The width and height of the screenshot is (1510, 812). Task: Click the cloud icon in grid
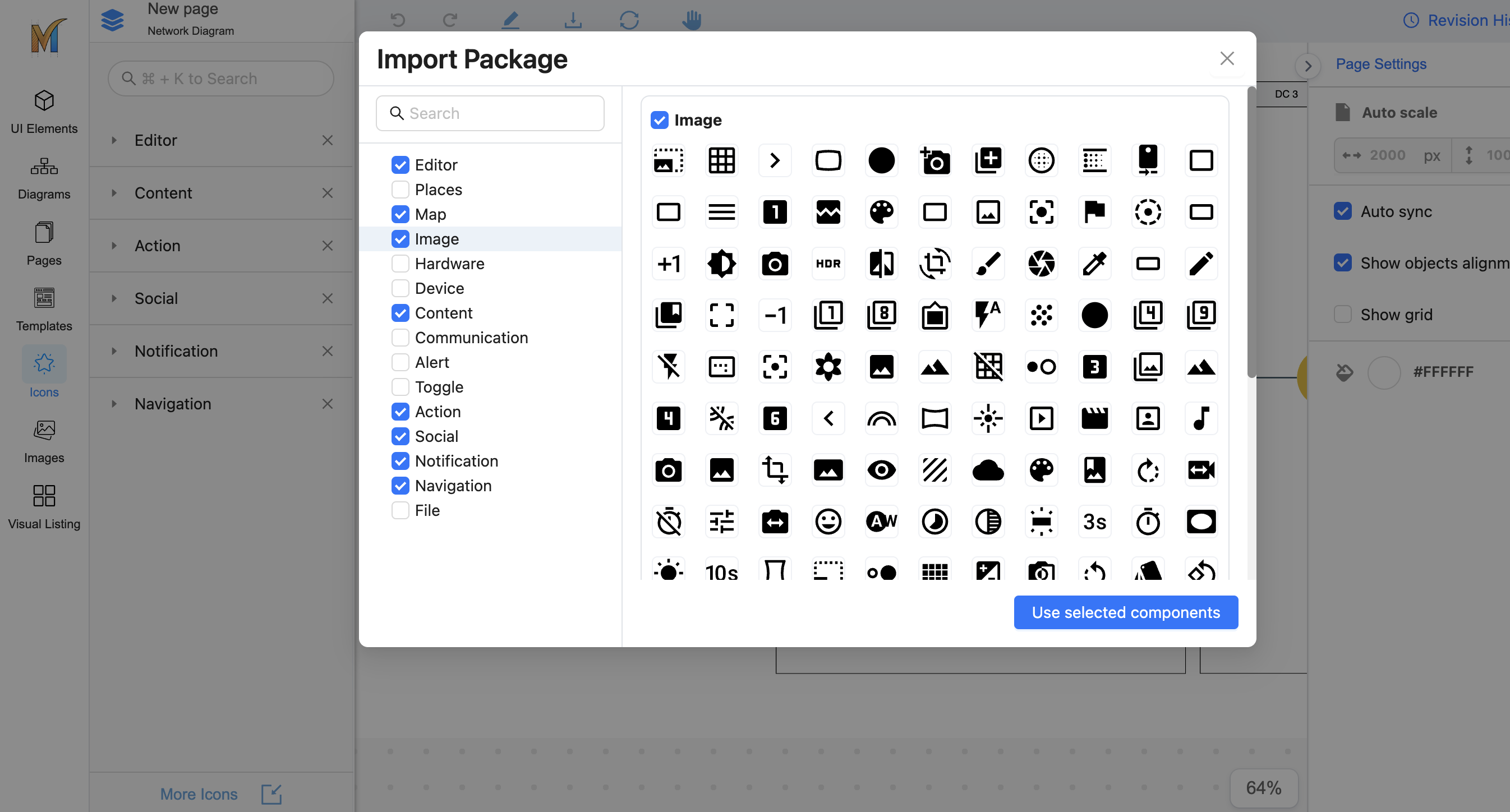pyautogui.click(x=988, y=470)
